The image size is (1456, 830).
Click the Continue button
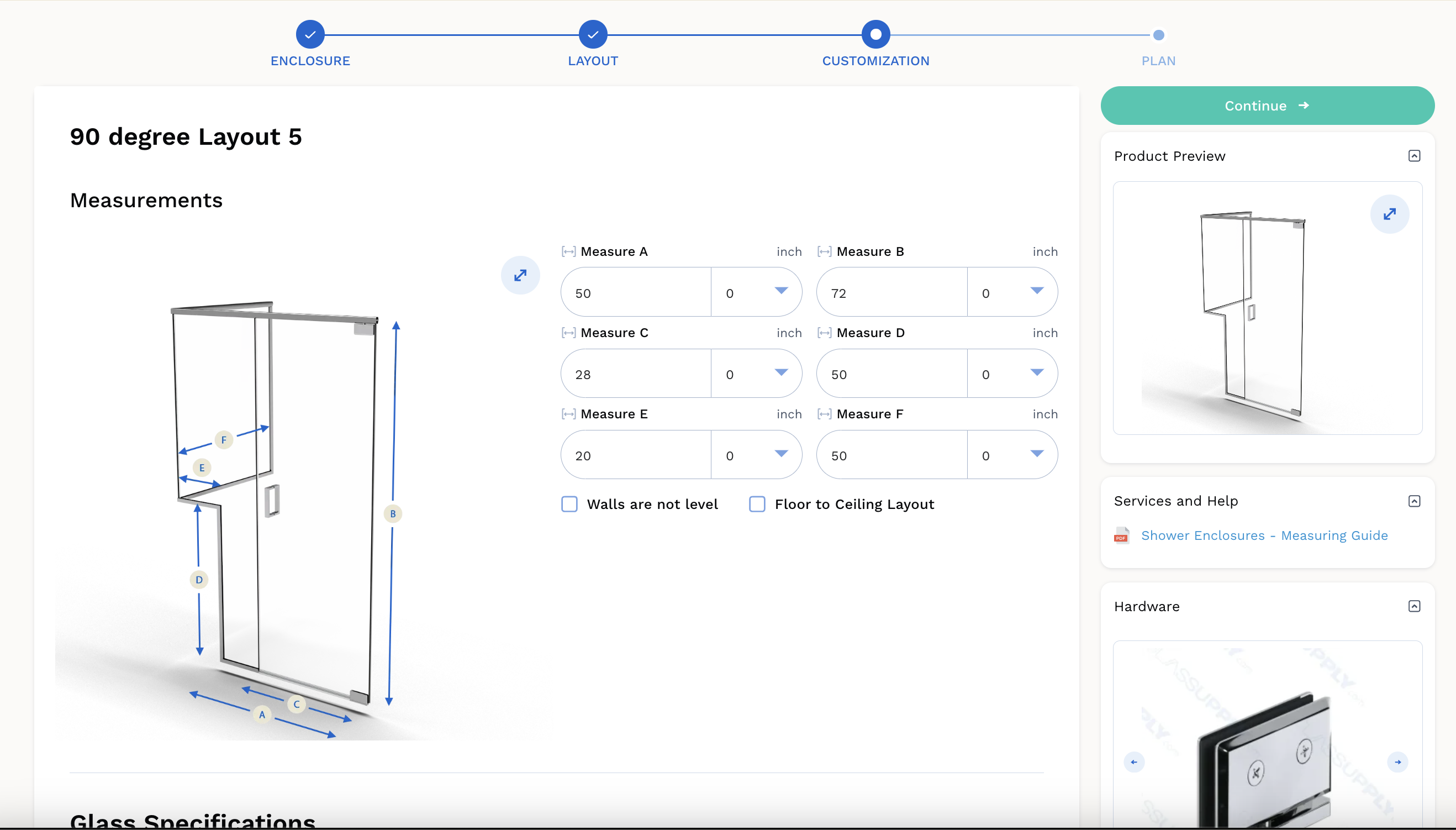pyautogui.click(x=1267, y=106)
